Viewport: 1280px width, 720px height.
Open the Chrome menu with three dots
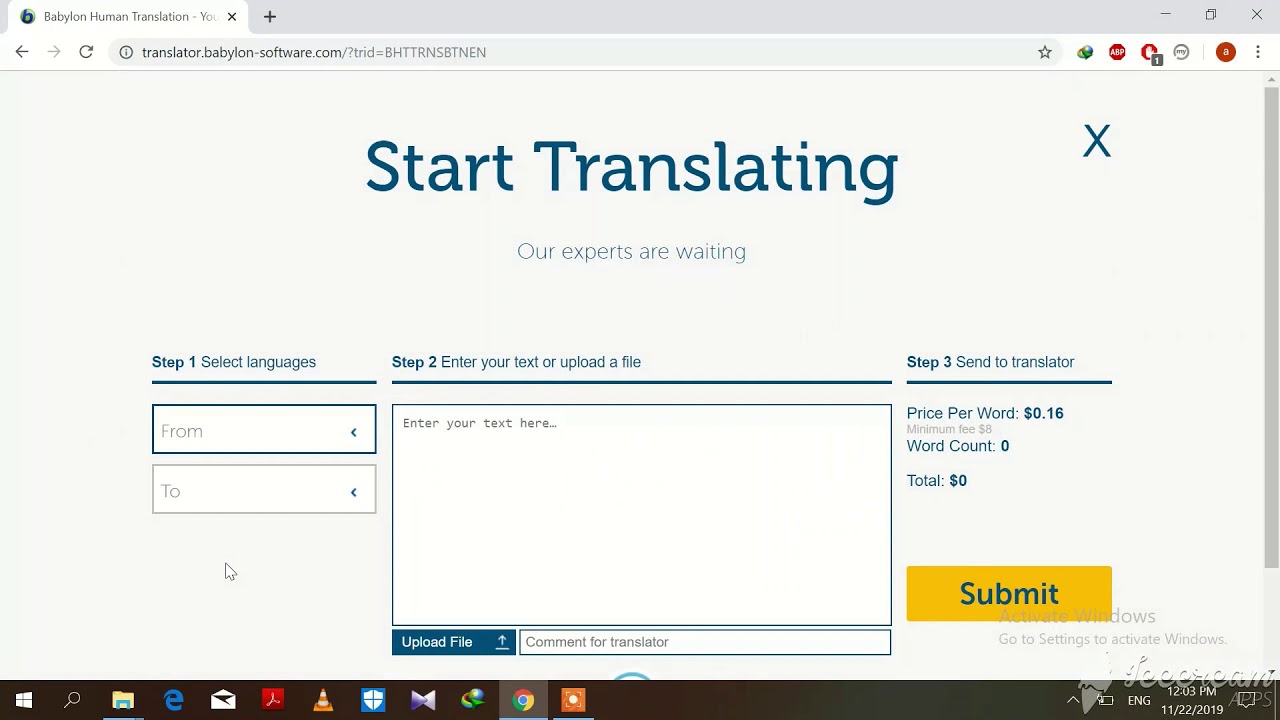point(1257,52)
